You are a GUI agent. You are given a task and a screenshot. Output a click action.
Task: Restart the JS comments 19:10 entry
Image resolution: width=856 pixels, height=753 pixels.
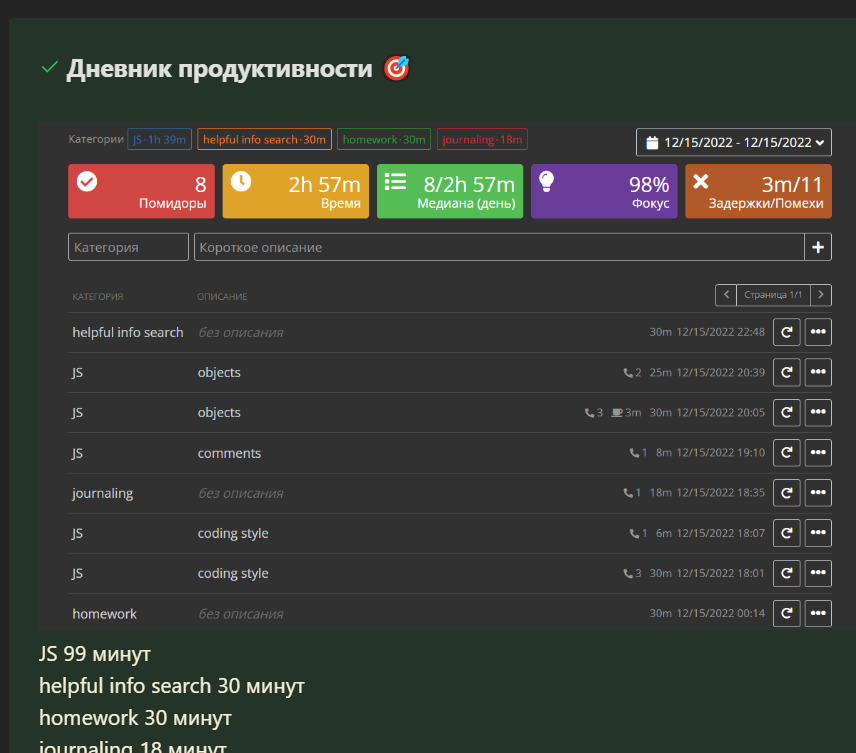tap(786, 453)
